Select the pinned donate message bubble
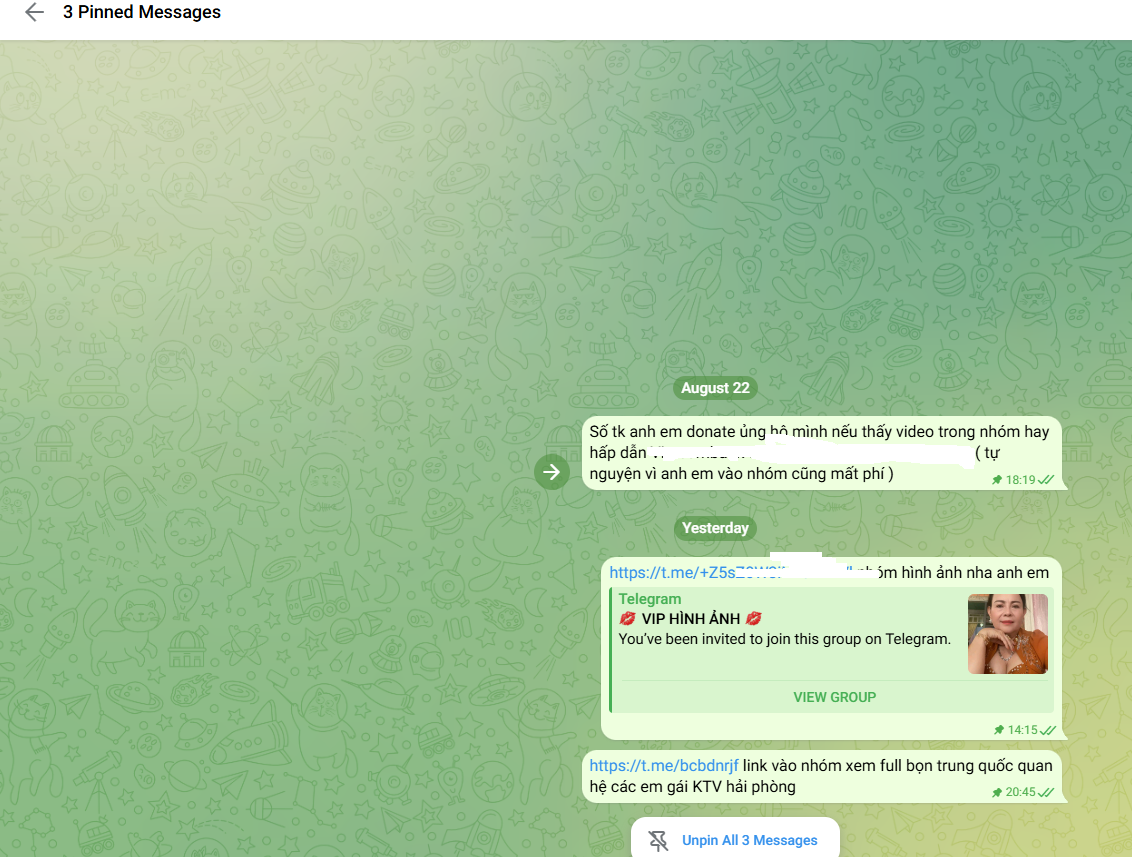The height and width of the screenshot is (857, 1132). 820,453
